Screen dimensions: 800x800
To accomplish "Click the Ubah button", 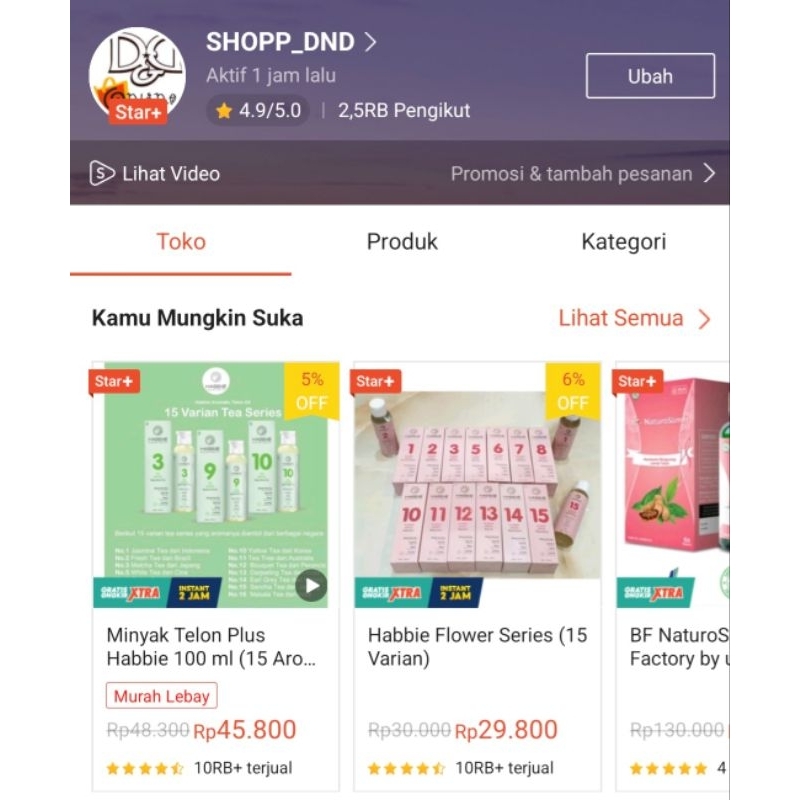I will pyautogui.click(x=650, y=76).
